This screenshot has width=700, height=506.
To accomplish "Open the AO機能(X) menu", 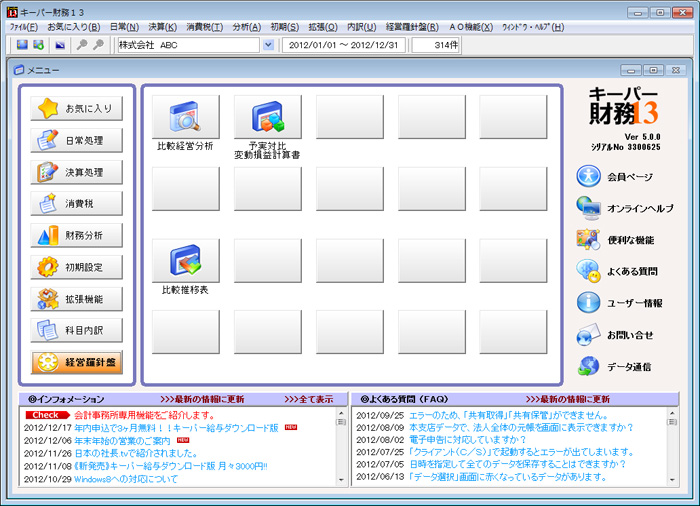I will click(471, 27).
